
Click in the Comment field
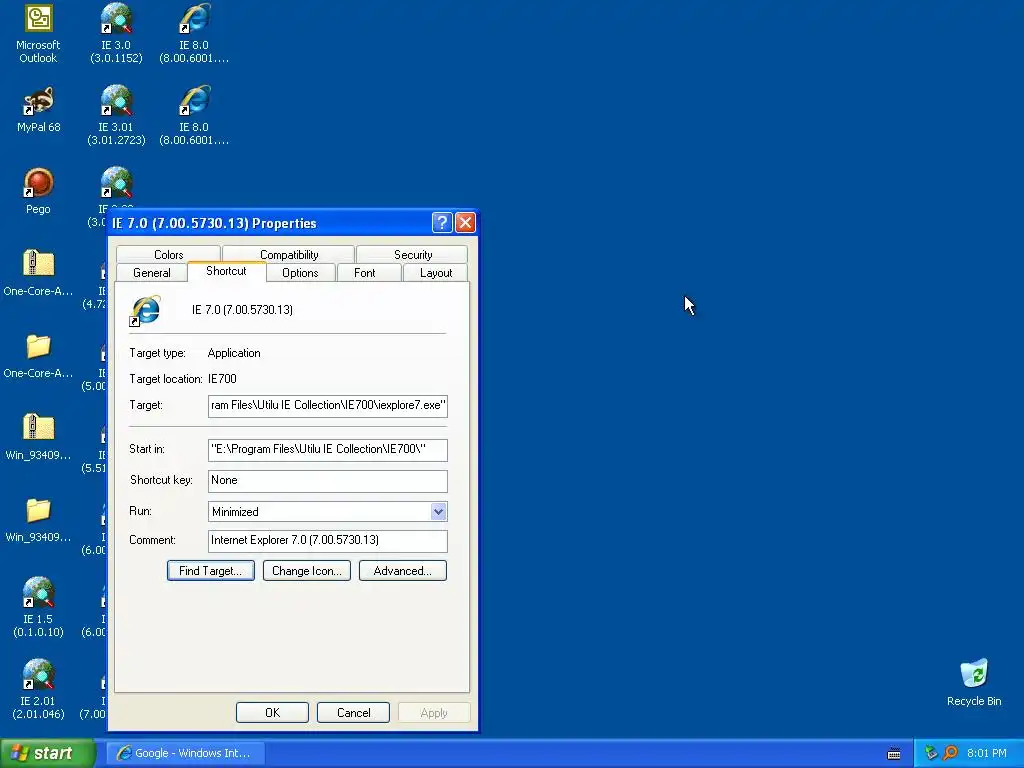328,541
